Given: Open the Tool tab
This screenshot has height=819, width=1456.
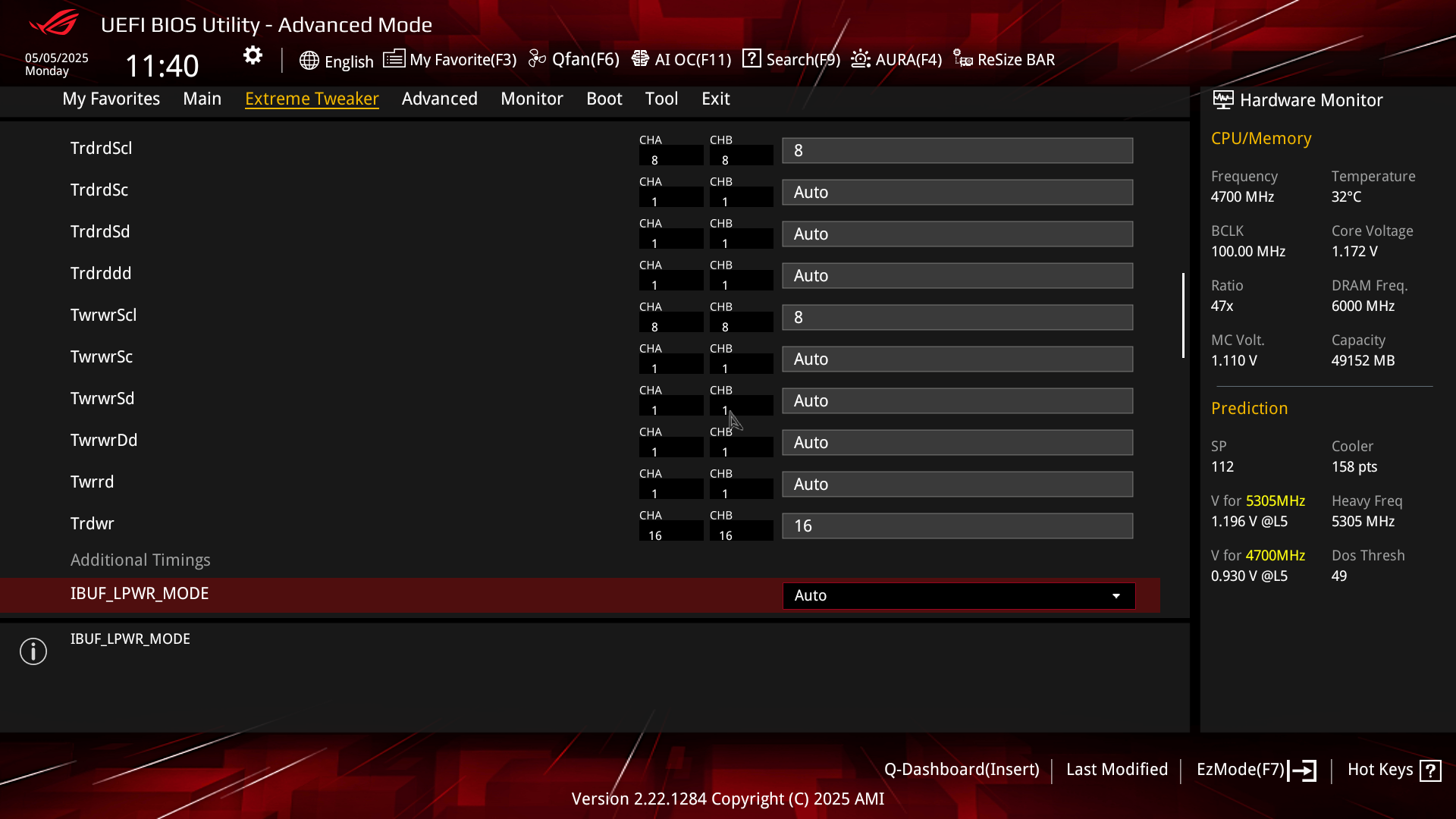Looking at the screenshot, I should click(x=661, y=99).
